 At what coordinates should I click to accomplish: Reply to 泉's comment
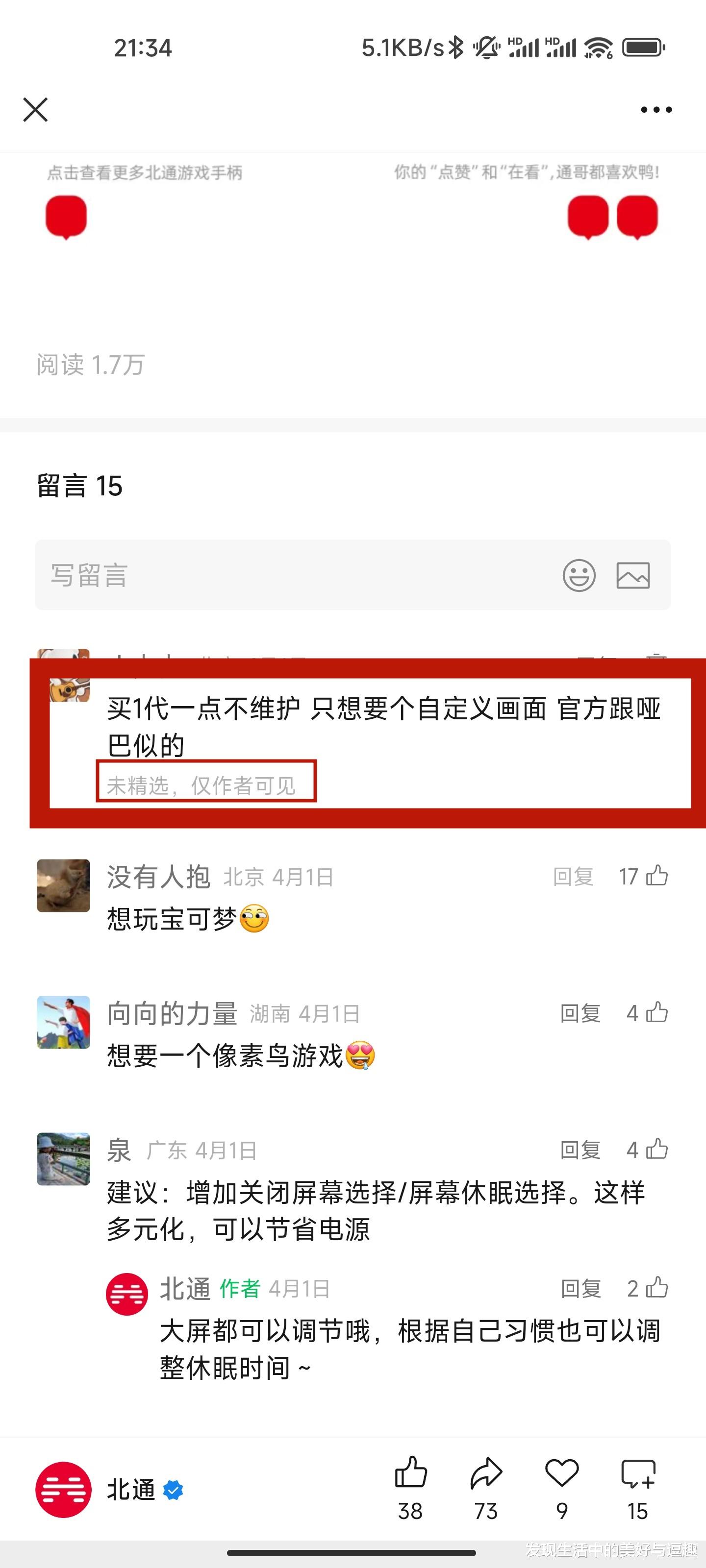click(580, 1150)
